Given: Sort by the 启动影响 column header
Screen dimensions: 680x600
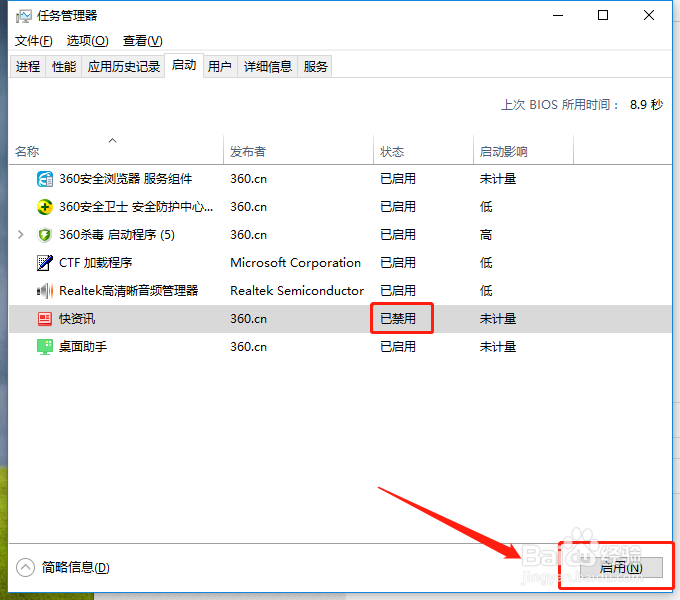Looking at the screenshot, I should (x=523, y=150).
